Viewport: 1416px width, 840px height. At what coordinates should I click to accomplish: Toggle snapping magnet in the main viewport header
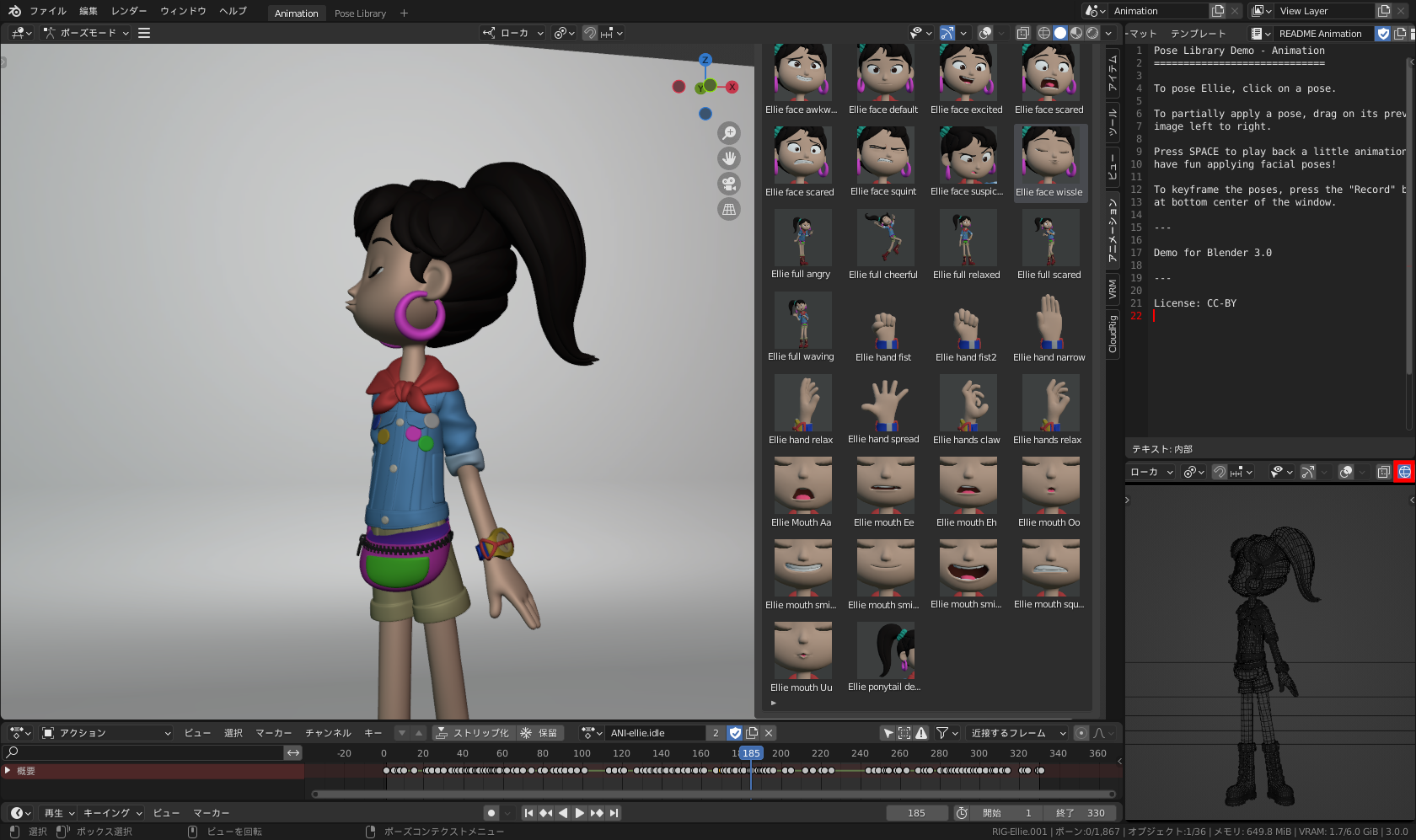[x=590, y=33]
